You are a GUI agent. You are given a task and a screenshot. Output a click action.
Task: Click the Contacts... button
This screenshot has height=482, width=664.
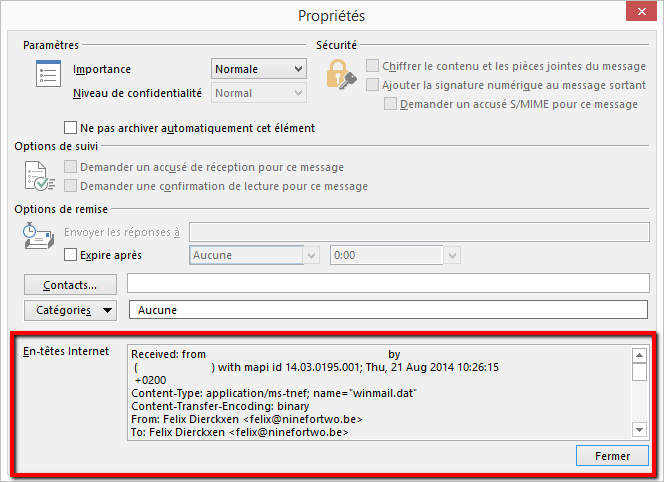(x=69, y=285)
